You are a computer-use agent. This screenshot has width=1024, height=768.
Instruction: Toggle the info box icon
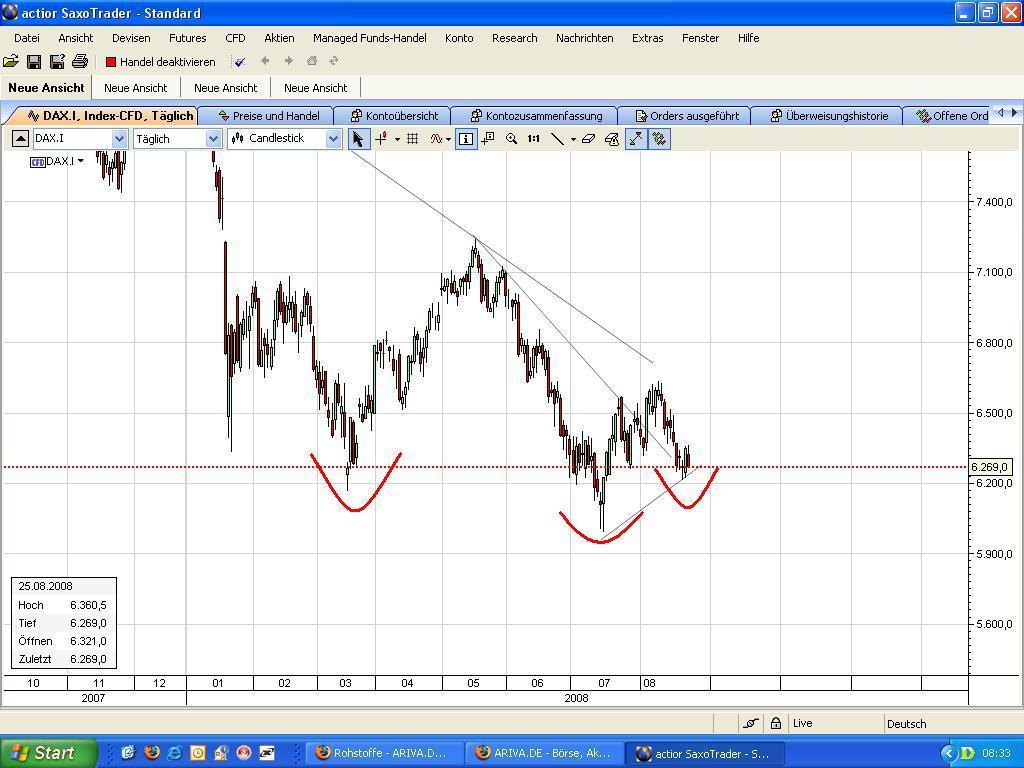466,138
